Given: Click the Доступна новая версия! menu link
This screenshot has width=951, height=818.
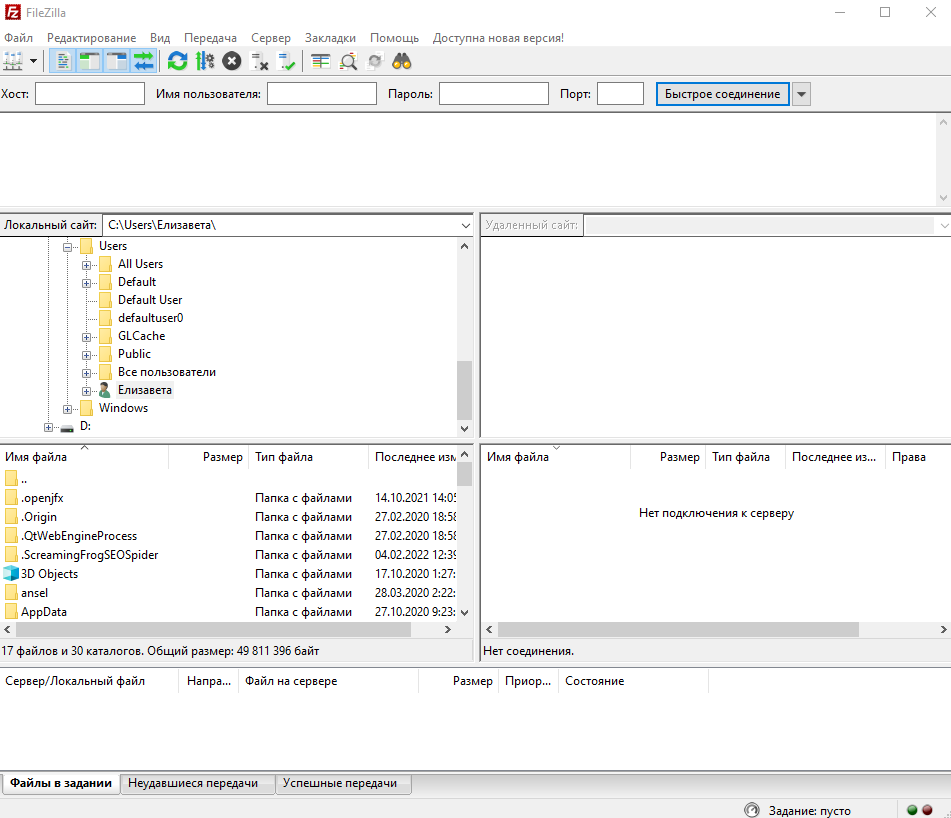Looking at the screenshot, I should coord(498,38).
